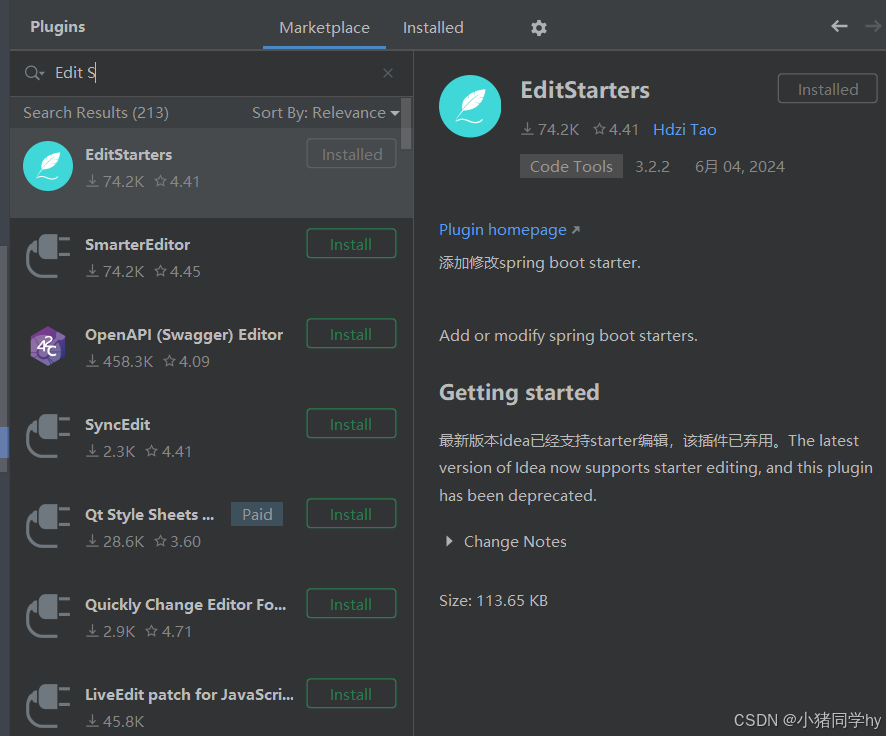Select the SmarterEditor plugin title

pyautogui.click(x=137, y=245)
